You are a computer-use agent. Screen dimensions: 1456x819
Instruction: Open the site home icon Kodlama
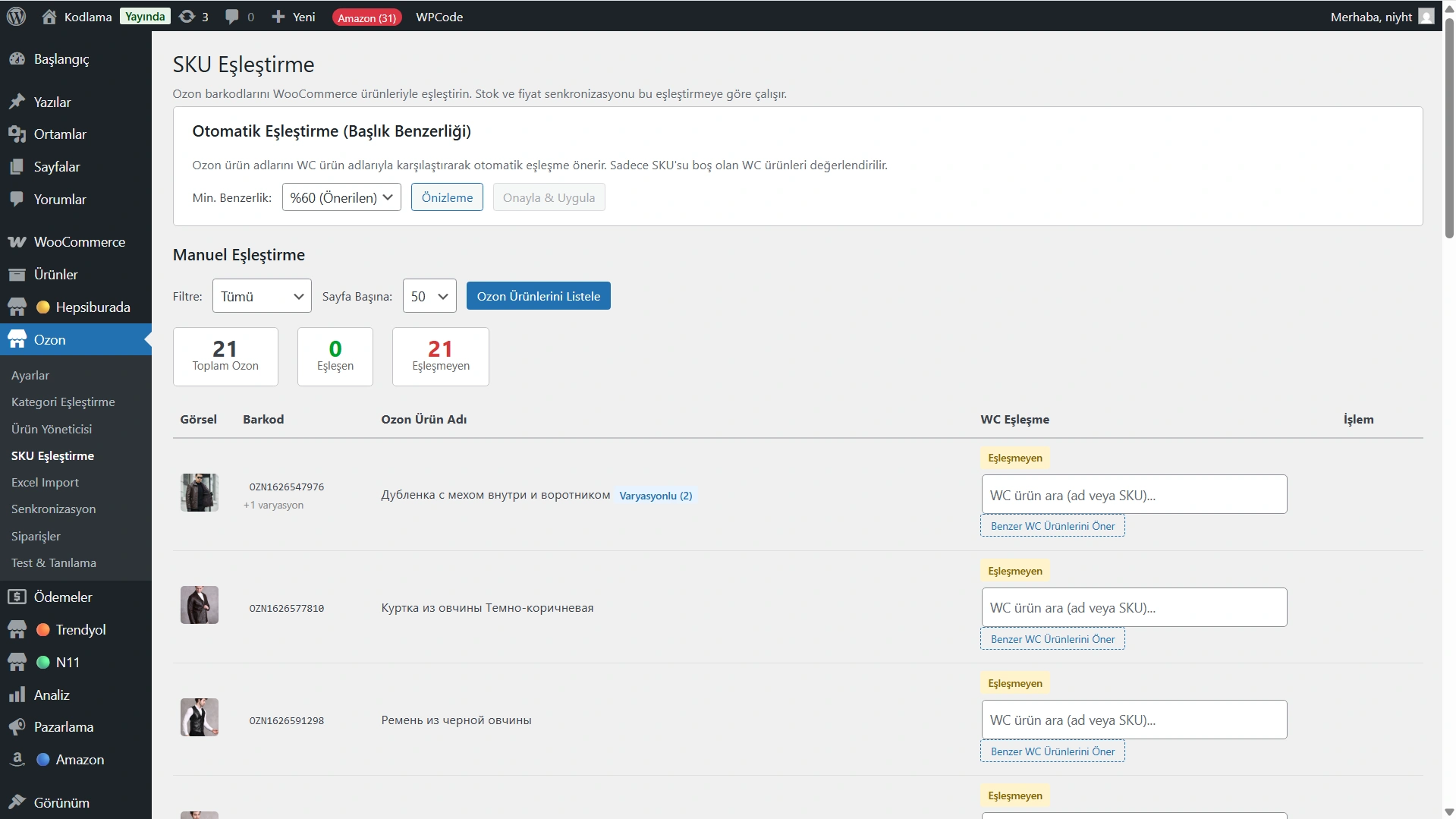coord(49,17)
